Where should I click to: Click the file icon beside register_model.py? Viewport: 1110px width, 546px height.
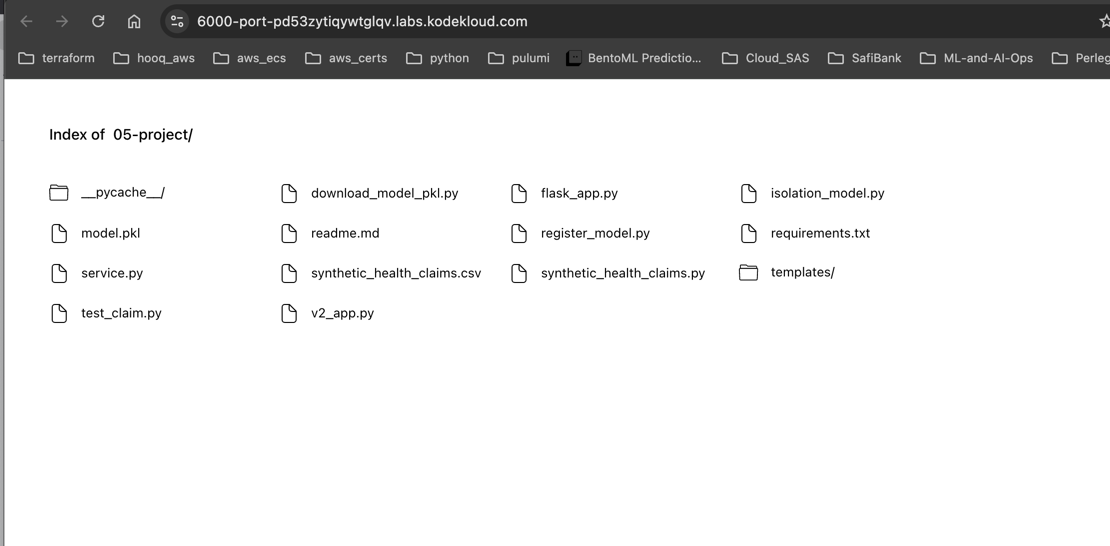[519, 233]
